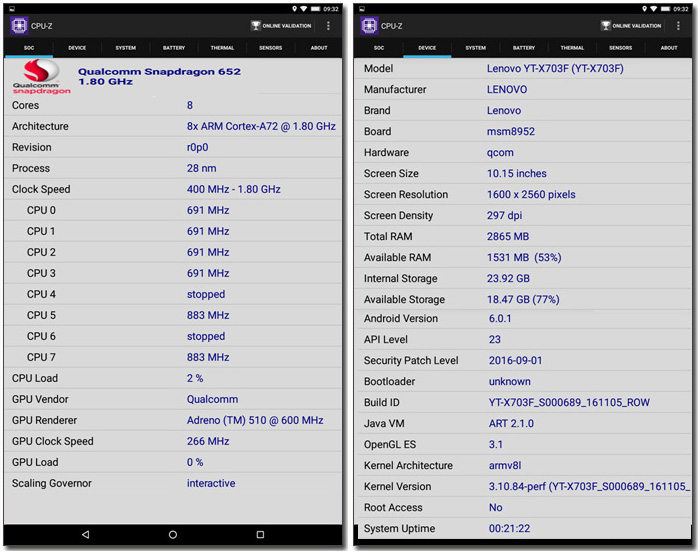
Task: Open overflow menu in right CPU-Z screen
Action: (678, 26)
